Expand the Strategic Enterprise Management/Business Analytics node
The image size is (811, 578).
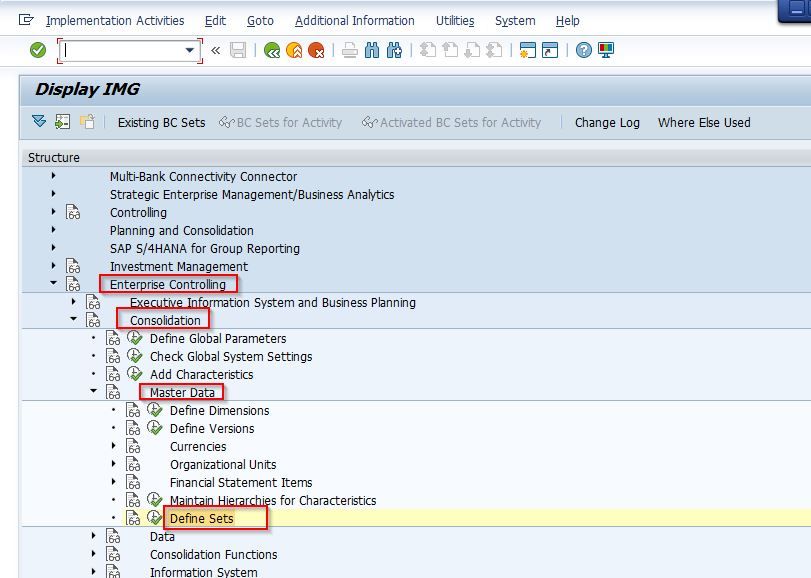tap(53, 194)
